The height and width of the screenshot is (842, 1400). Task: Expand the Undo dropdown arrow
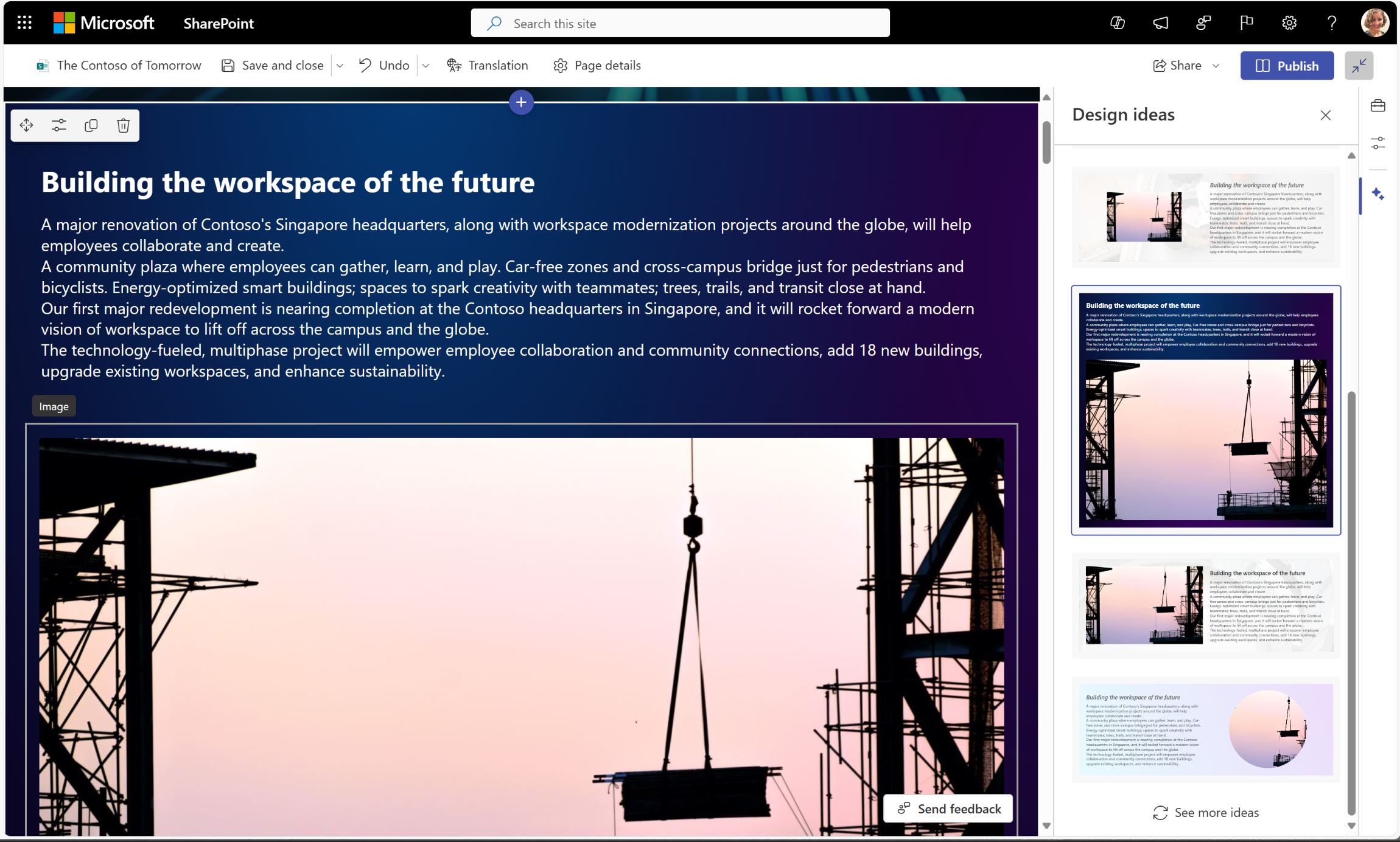(424, 65)
